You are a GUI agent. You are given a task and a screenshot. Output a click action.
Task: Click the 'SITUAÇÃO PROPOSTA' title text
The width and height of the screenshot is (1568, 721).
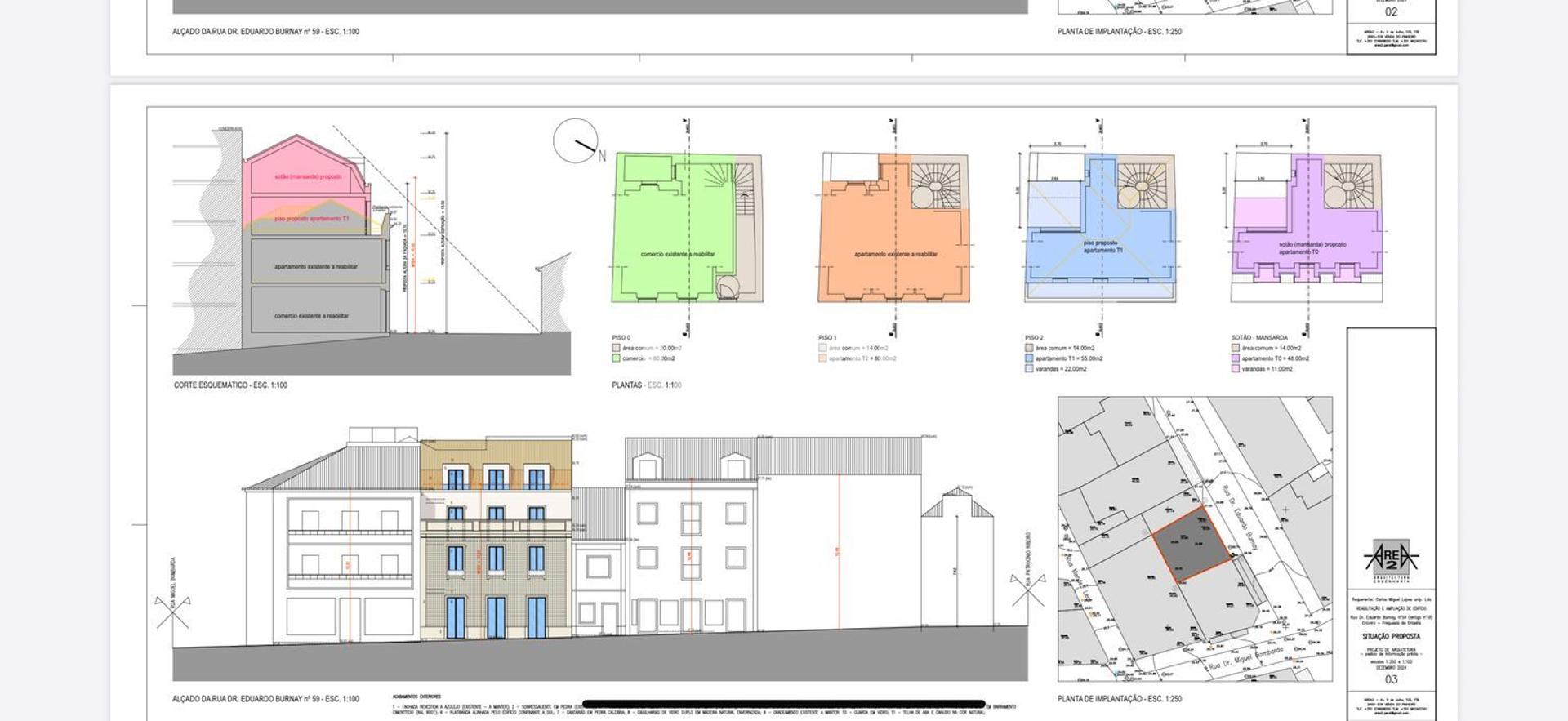click(x=1391, y=636)
